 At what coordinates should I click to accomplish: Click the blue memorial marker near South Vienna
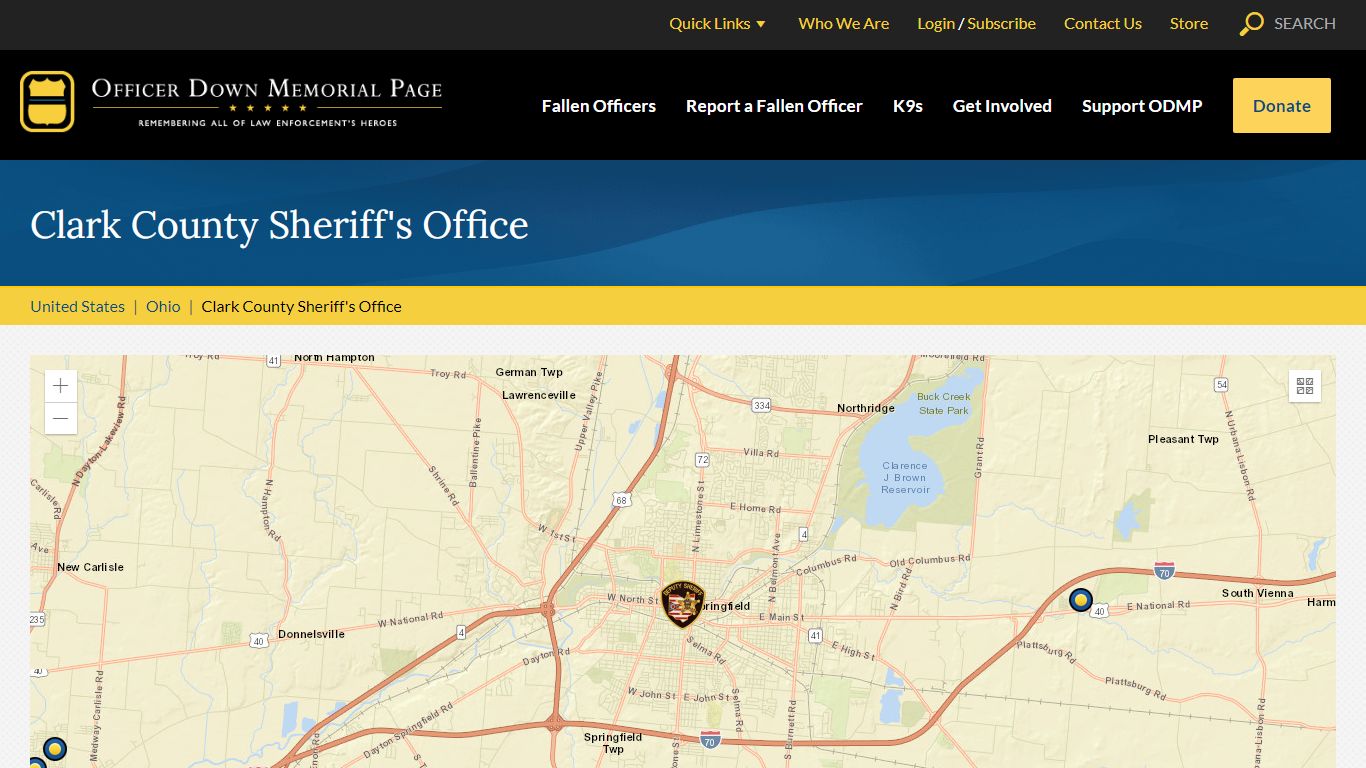[x=1081, y=600]
